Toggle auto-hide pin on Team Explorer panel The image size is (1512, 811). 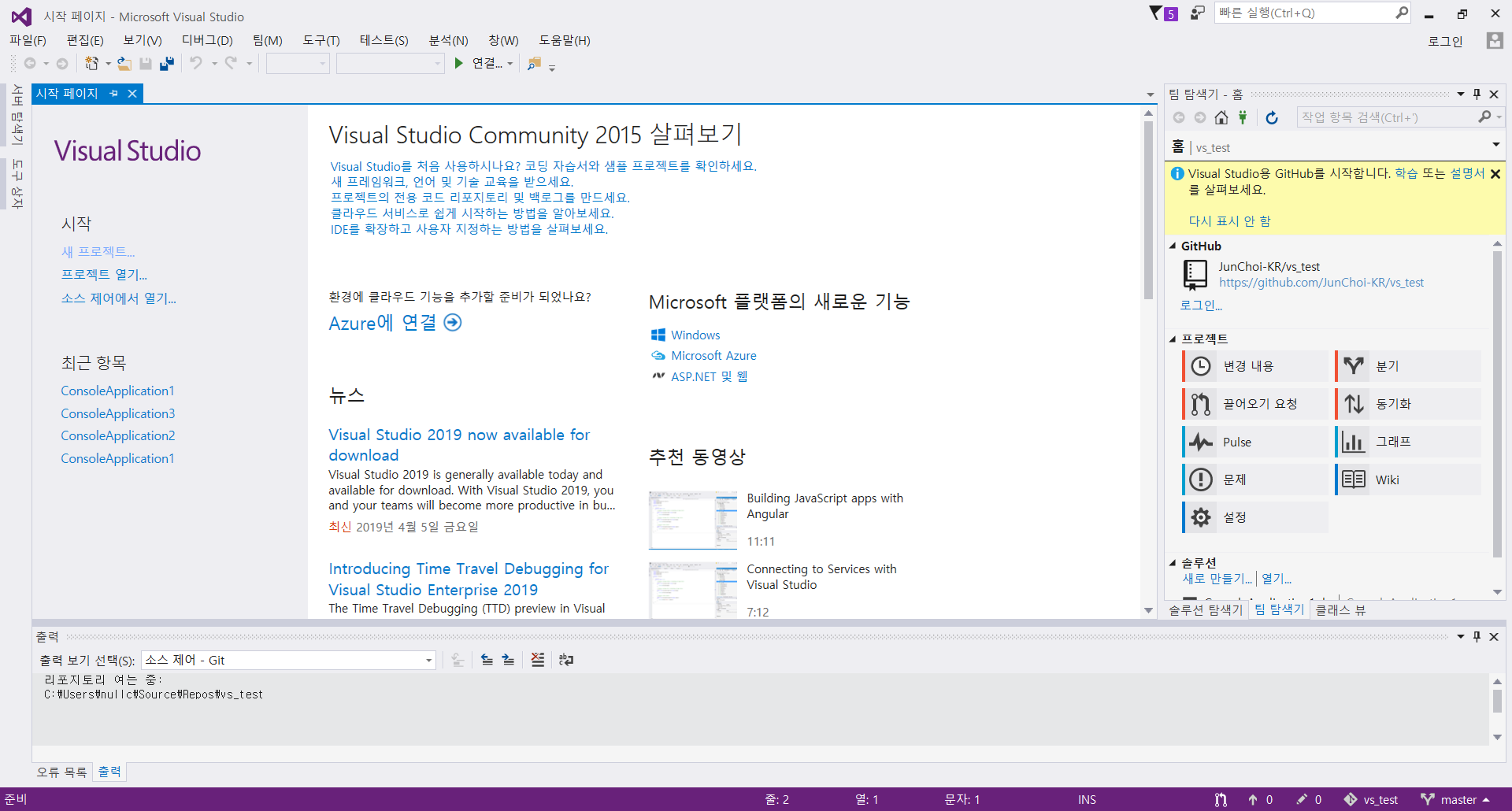click(1477, 94)
